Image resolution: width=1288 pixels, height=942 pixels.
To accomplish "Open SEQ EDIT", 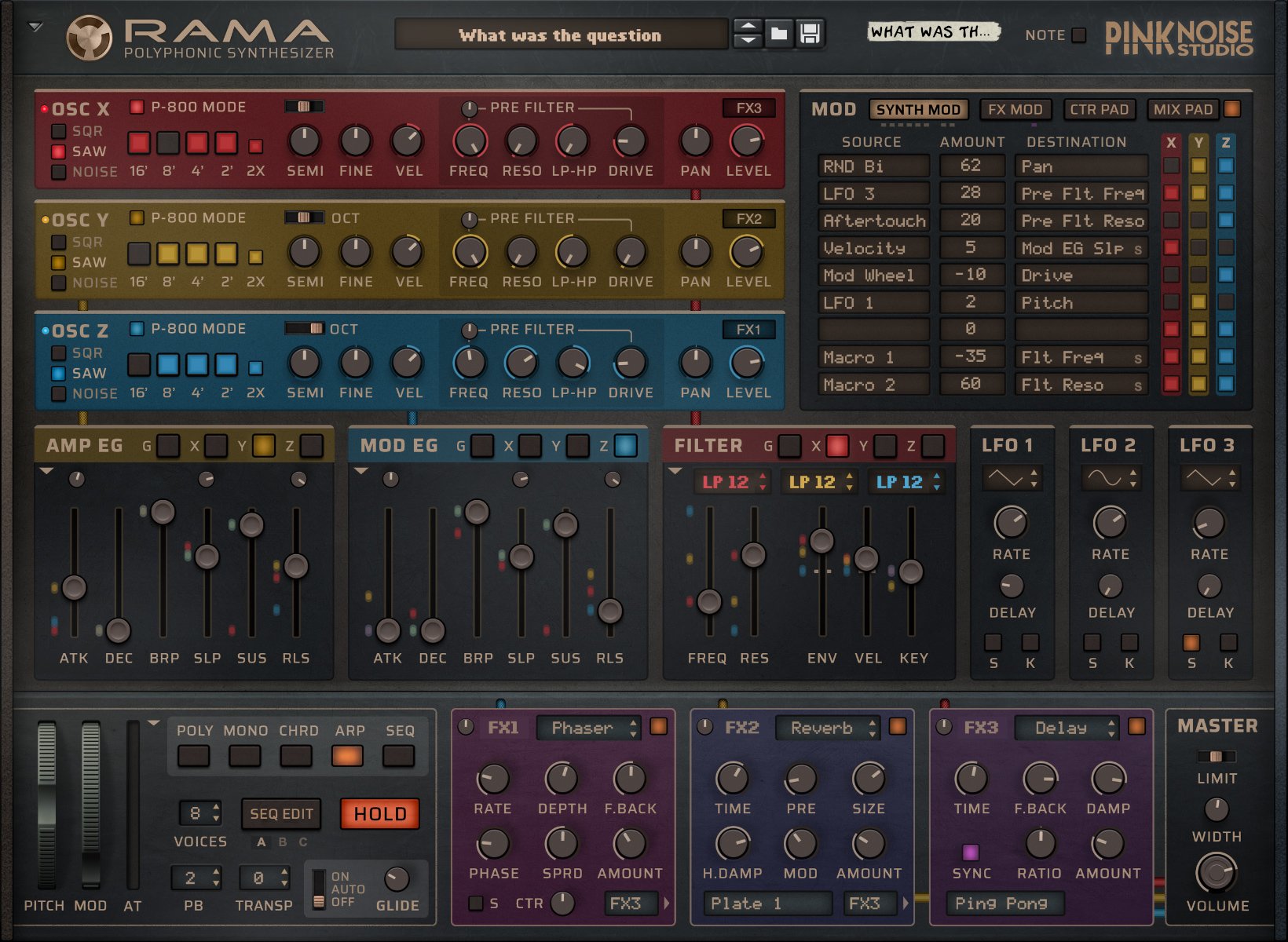I will coord(280,814).
